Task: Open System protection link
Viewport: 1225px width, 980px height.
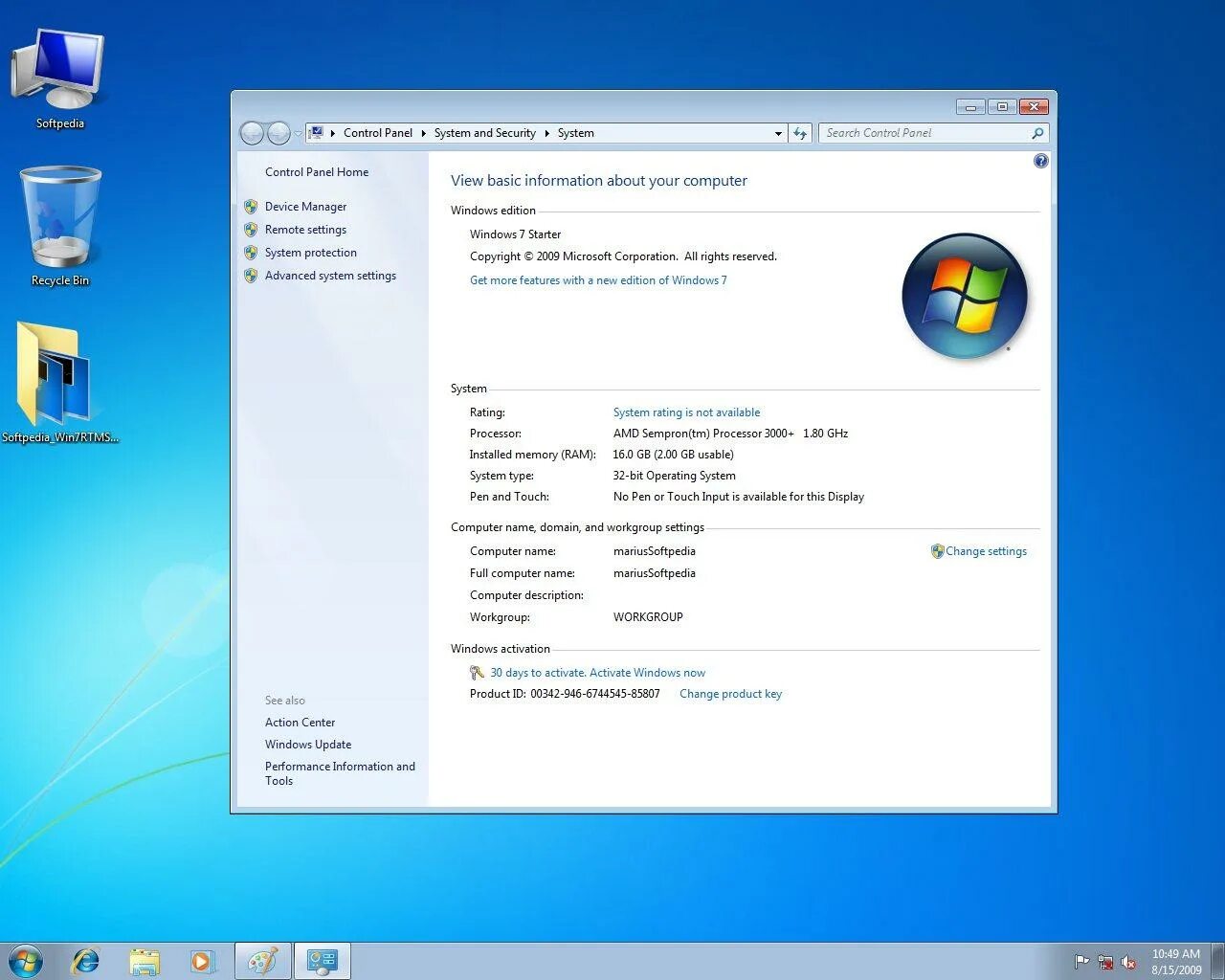Action: (x=311, y=253)
